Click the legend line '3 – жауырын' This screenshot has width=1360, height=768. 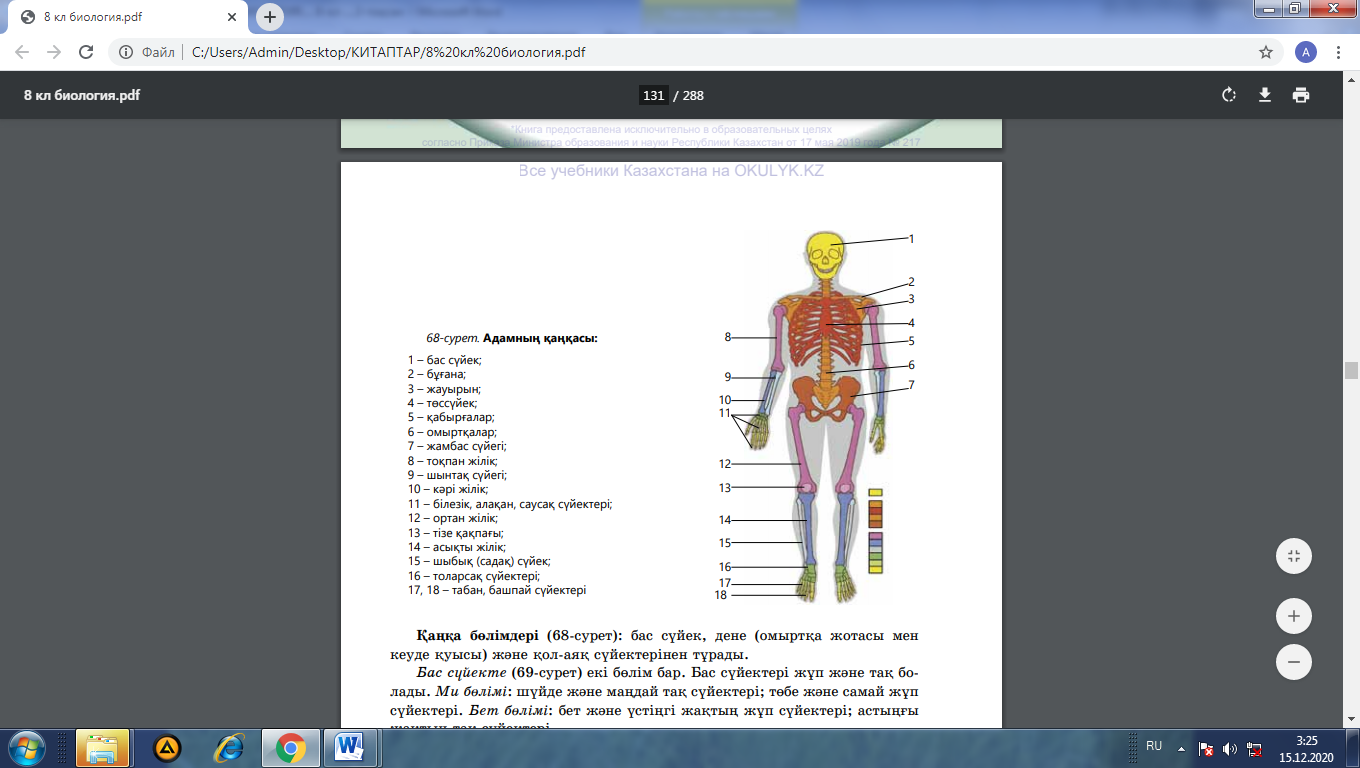[x=444, y=389]
